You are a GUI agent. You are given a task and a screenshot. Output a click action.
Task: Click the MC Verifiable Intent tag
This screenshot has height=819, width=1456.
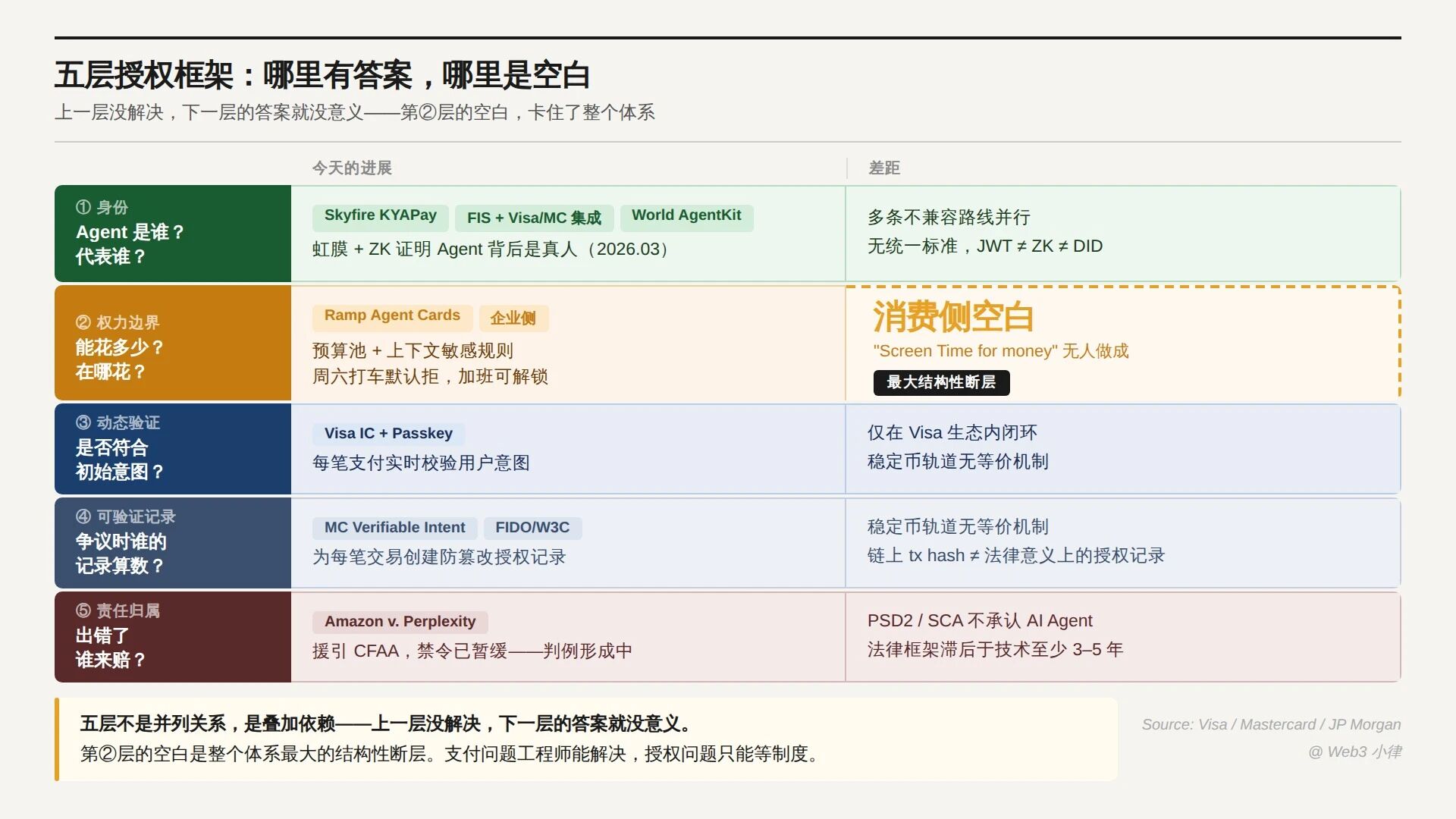(394, 528)
